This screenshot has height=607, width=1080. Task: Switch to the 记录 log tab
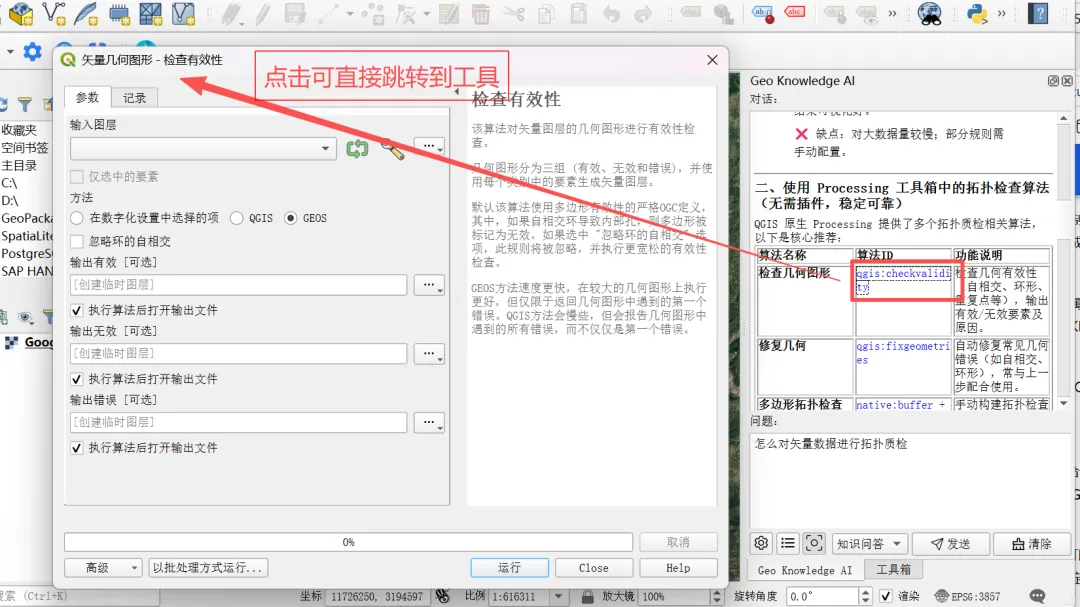pyautogui.click(x=134, y=98)
